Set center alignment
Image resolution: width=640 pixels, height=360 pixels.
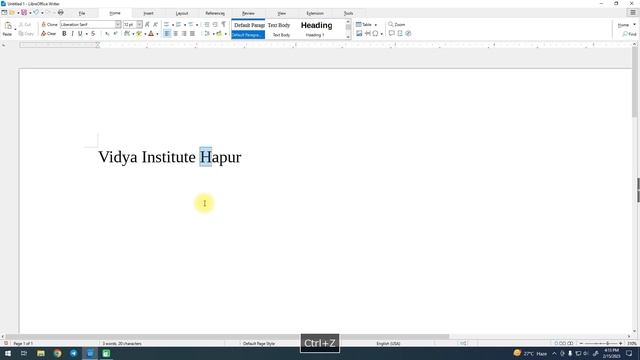[176, 34]
